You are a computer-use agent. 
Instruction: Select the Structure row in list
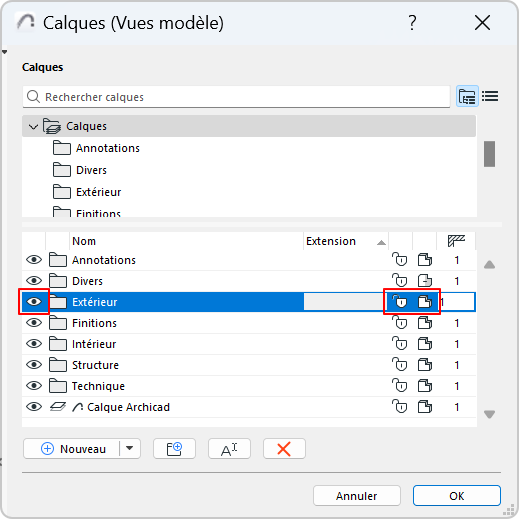pyautogui.click(x=249, y=365)
